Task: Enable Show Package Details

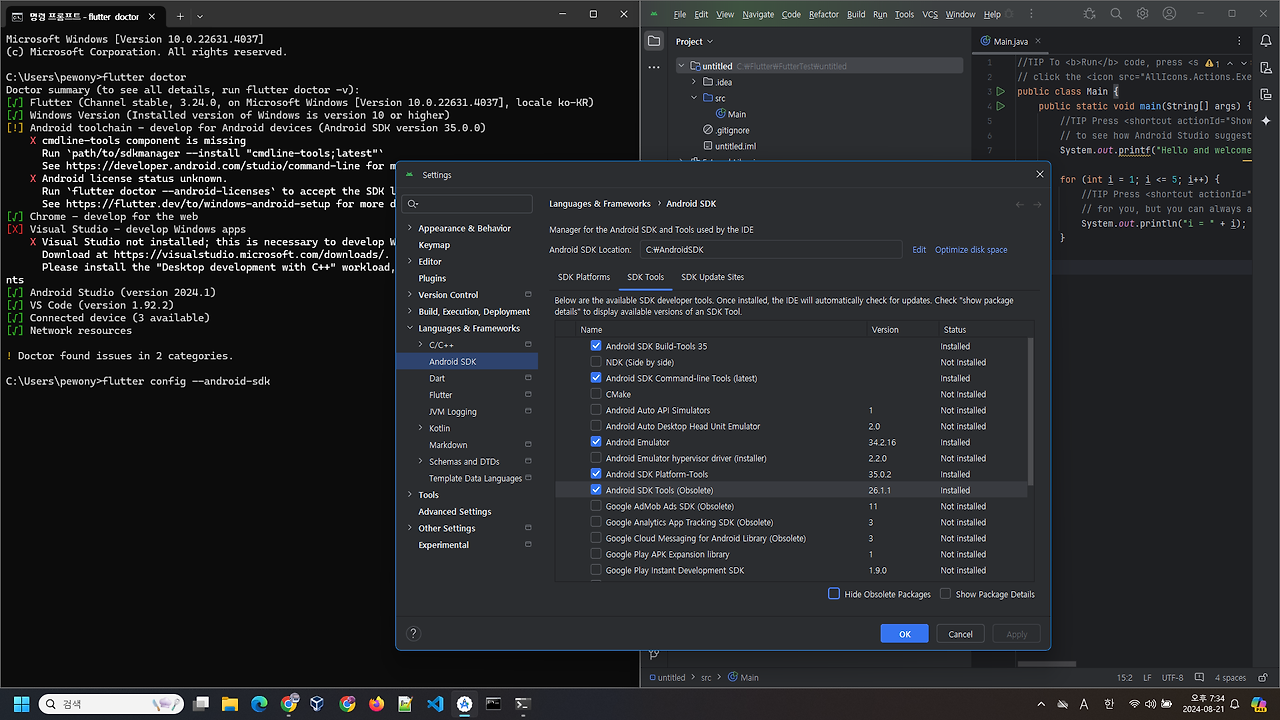Action: tap(945, 593)
